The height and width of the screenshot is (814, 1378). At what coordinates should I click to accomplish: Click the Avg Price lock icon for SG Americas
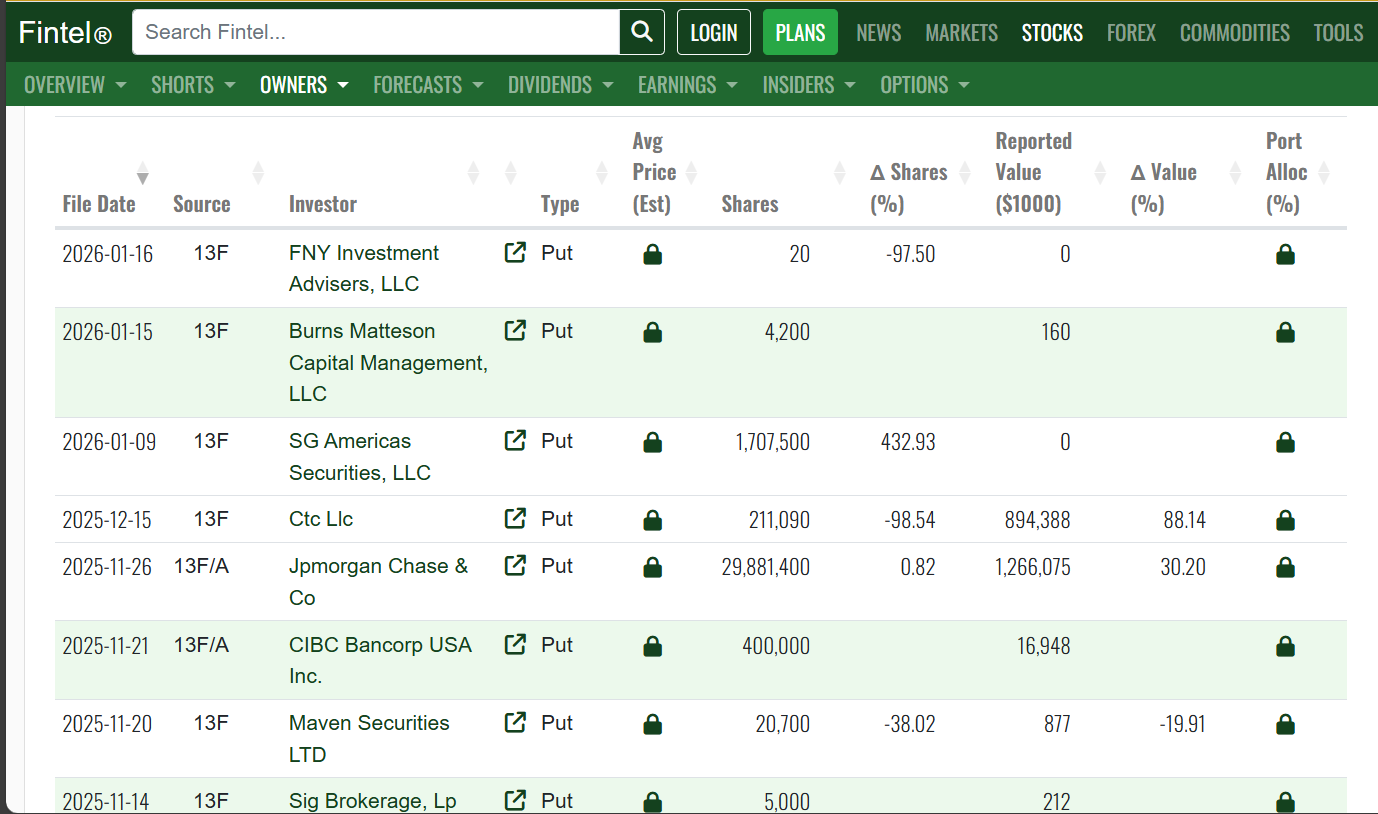coord(652,442)
